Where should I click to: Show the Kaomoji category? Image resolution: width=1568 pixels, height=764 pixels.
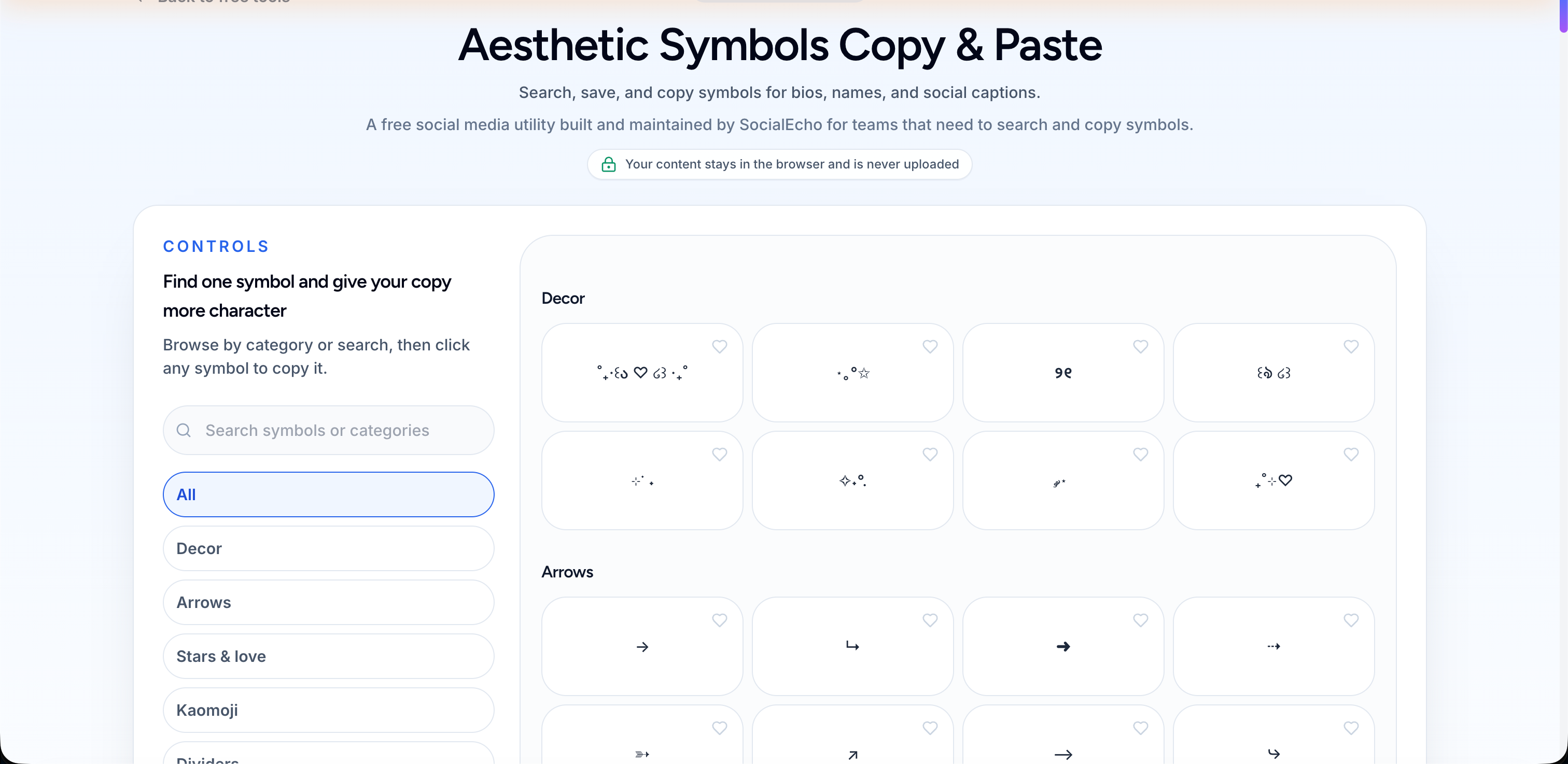pos(328,710)
